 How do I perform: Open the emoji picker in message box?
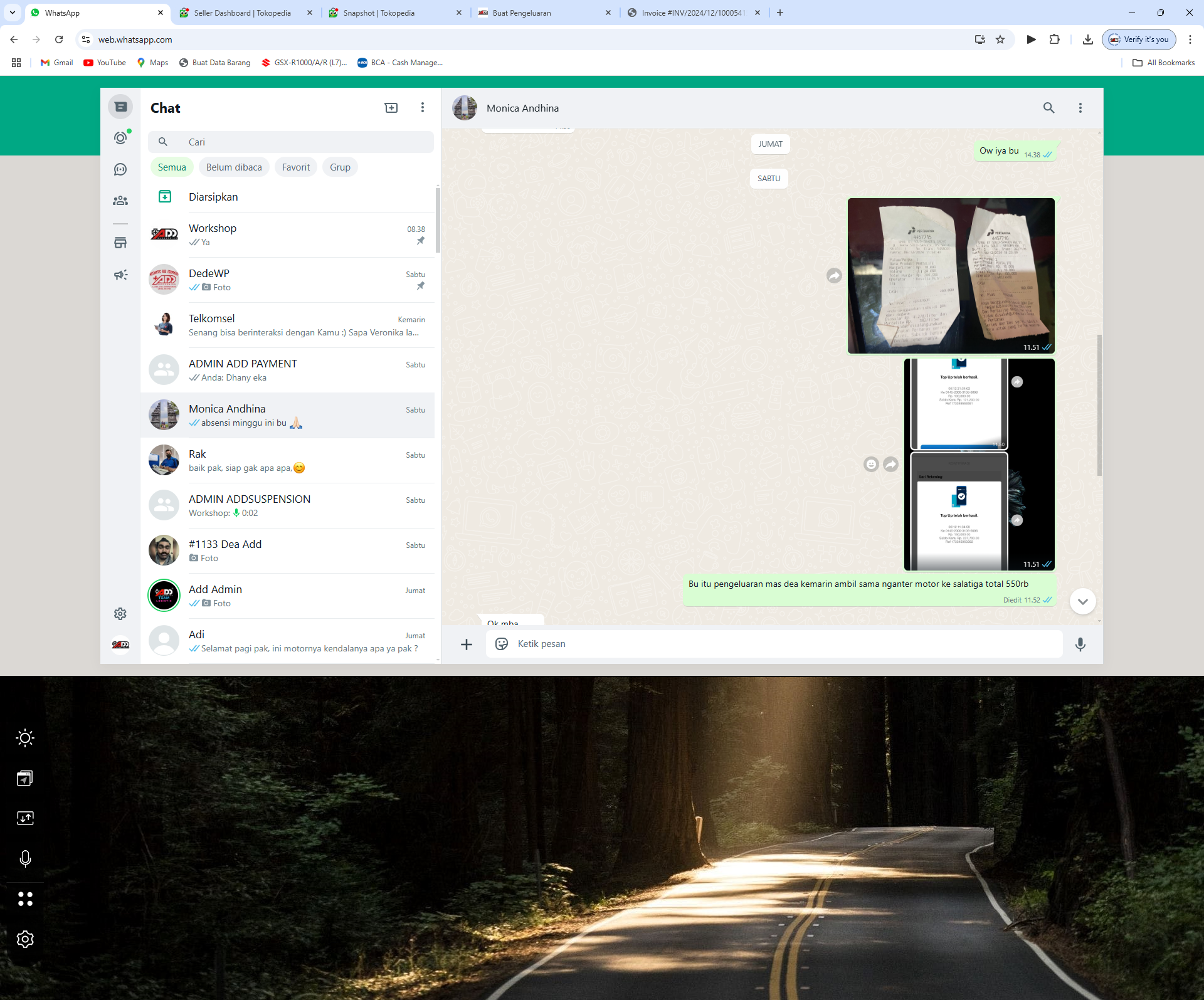(x=502, y=644)
